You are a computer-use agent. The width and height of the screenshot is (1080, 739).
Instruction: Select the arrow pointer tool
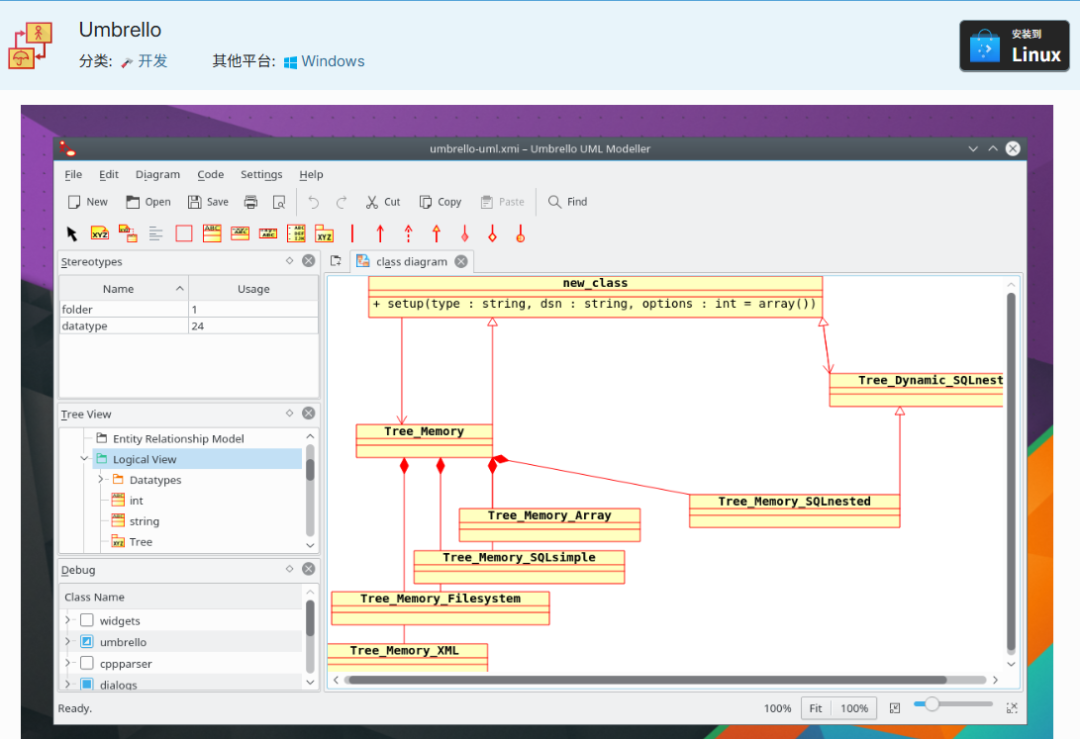pyautogui.click(x=72, y=234)
